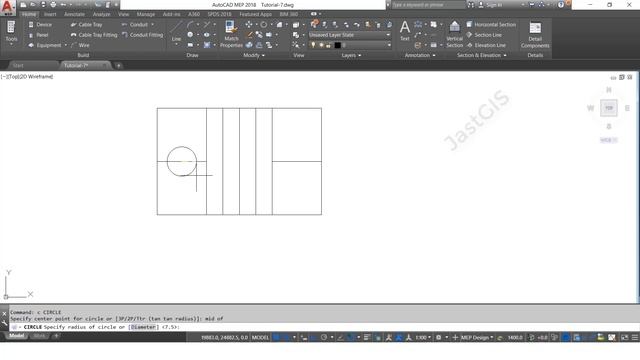
Task: Expand the Modify panel
Action: [253, 55]
